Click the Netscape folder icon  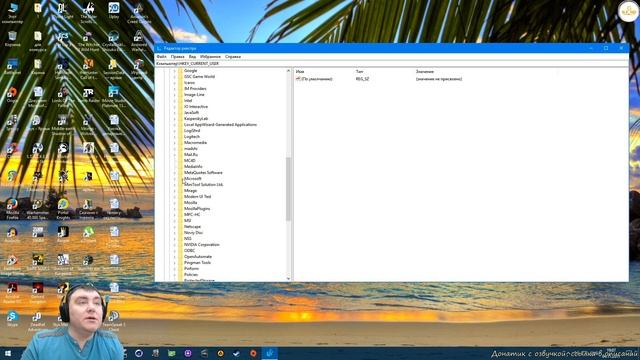[x=180, y=227]
